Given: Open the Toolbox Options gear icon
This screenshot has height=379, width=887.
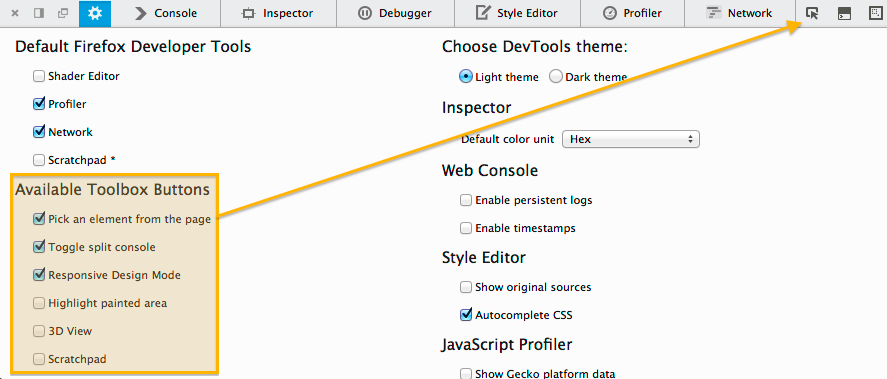Looking at the screenshot, I should 95,13.
